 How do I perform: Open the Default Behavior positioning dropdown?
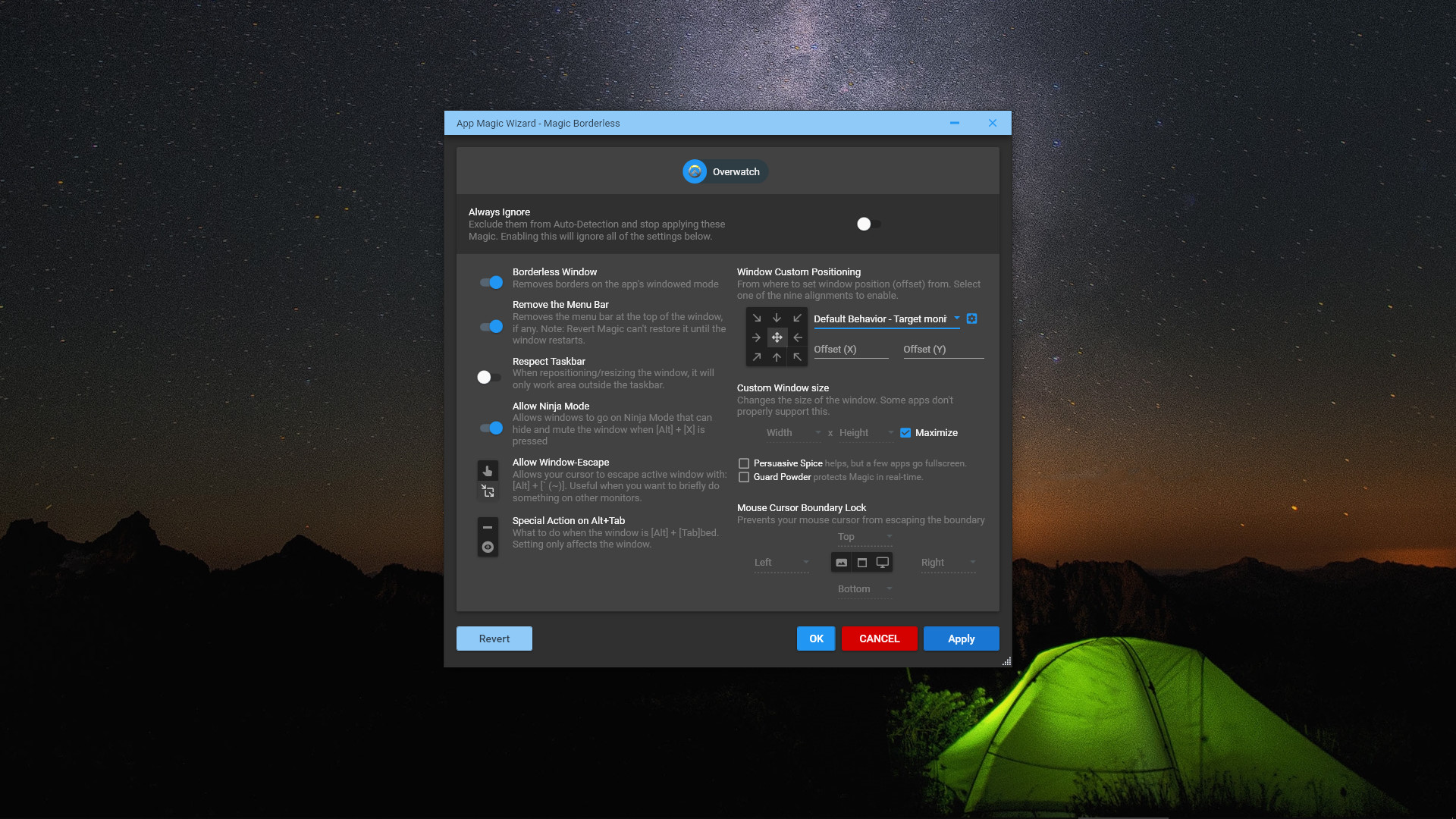pos(886,318)
